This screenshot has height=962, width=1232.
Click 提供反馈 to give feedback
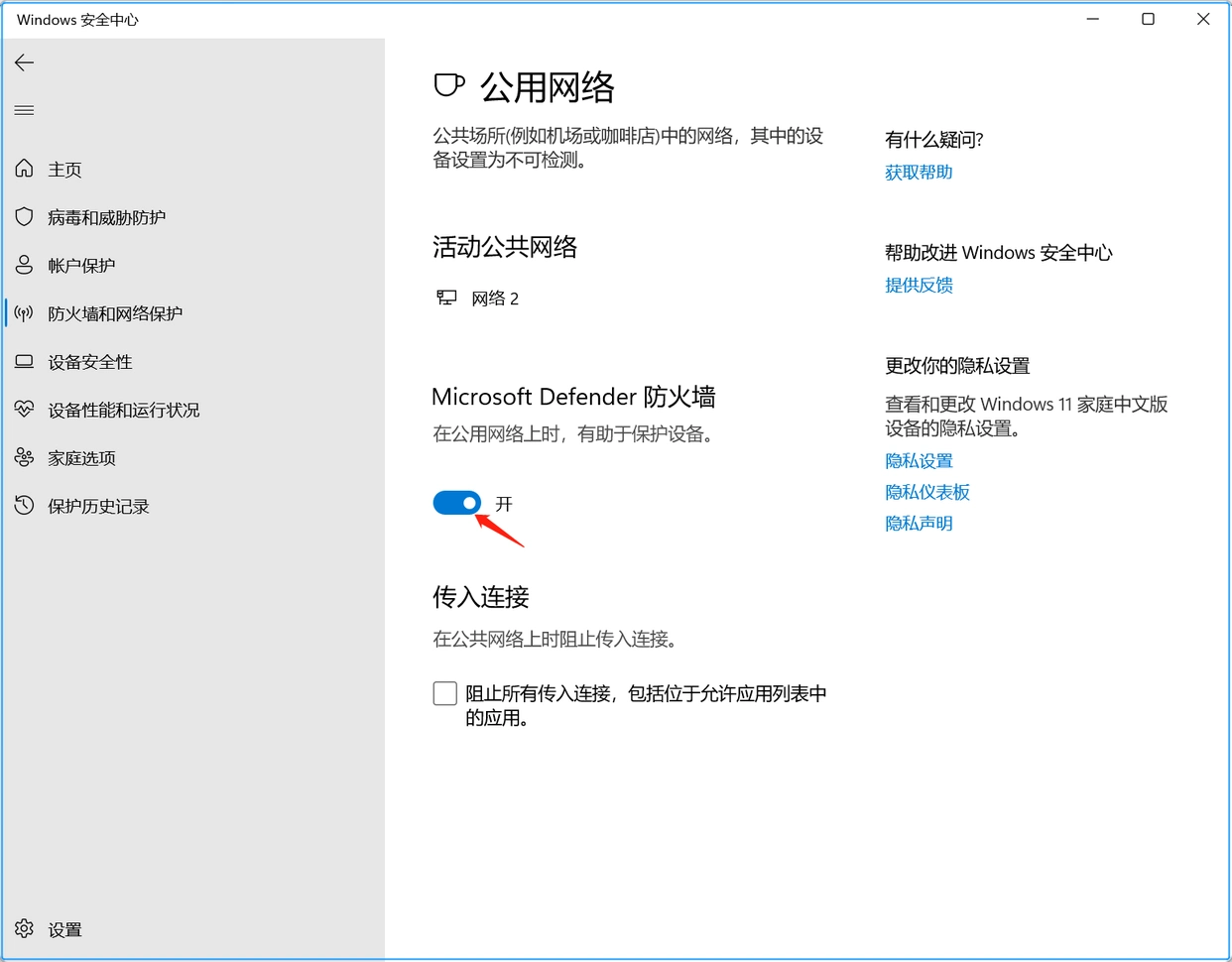pos(919,285)
